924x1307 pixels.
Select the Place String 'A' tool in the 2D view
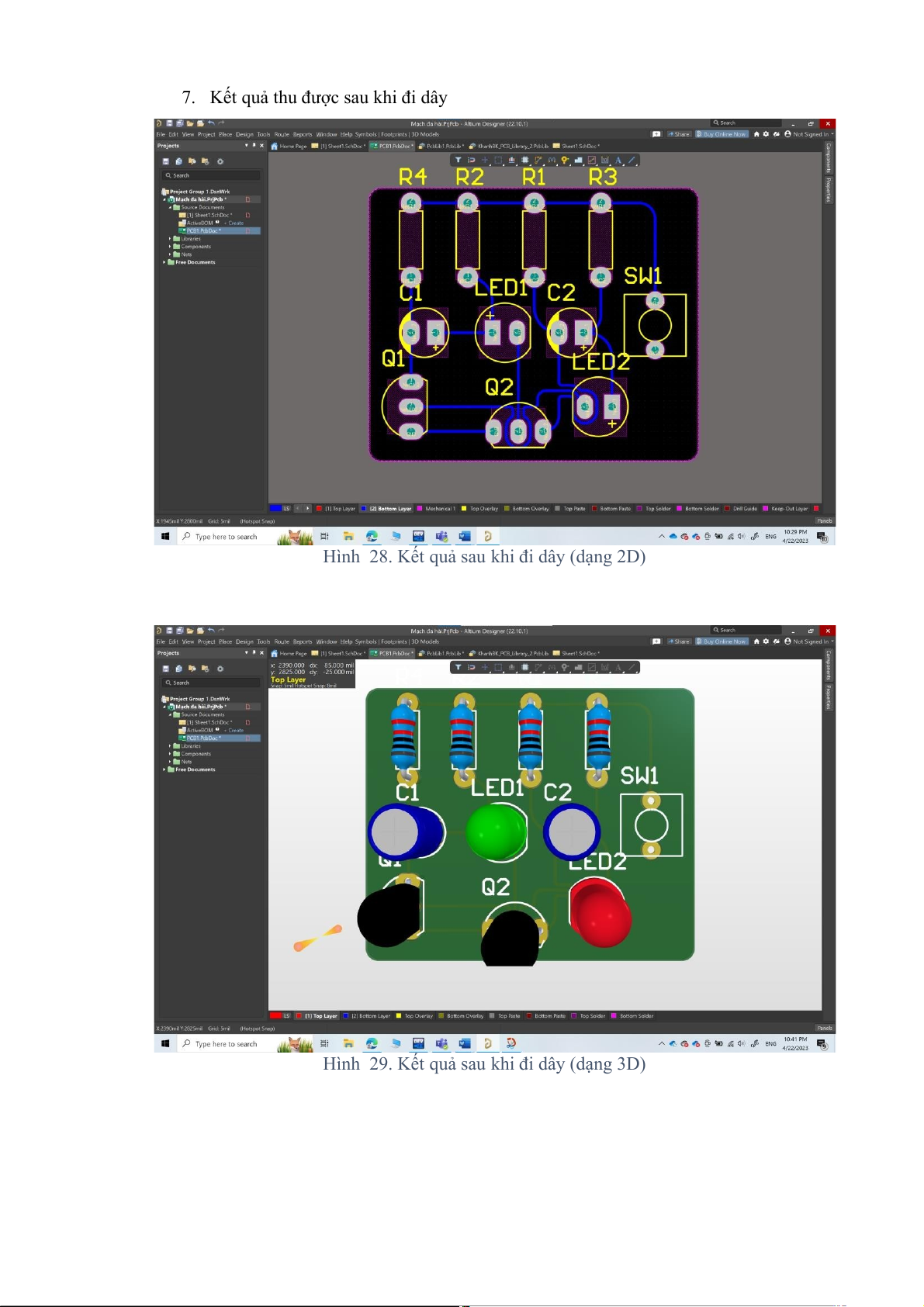(x=618, y=161)
